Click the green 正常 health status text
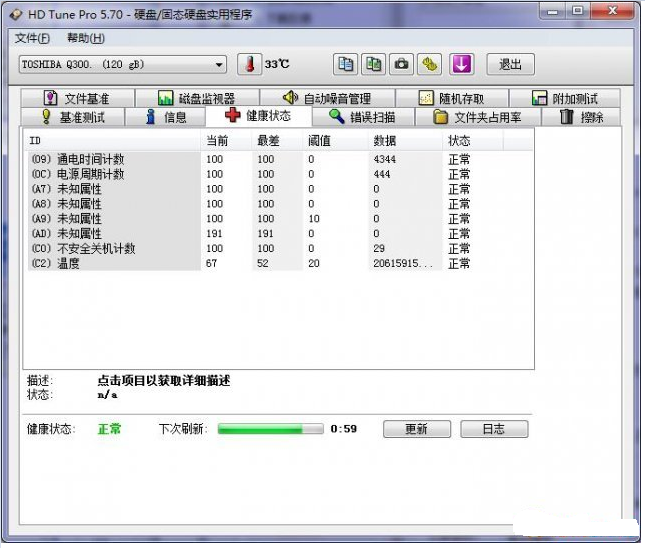This screenshot has width=645, height=548. click(x=109, y=429)
